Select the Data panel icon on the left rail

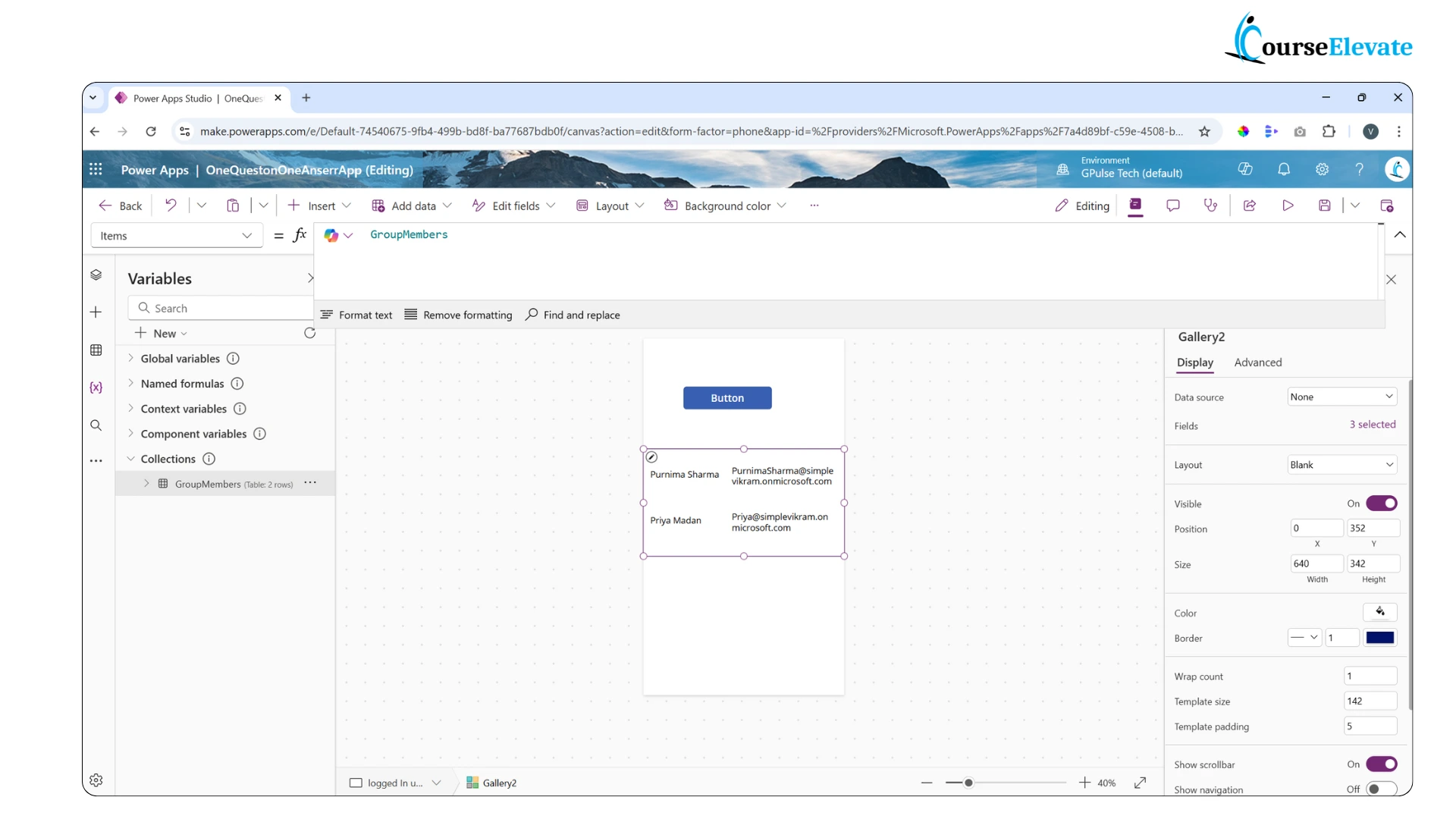point(96,350)
